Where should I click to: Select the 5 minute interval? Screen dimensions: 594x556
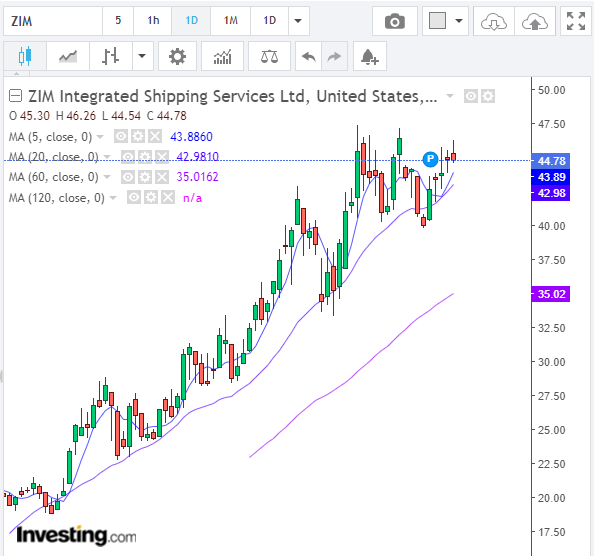pos(118,21)
